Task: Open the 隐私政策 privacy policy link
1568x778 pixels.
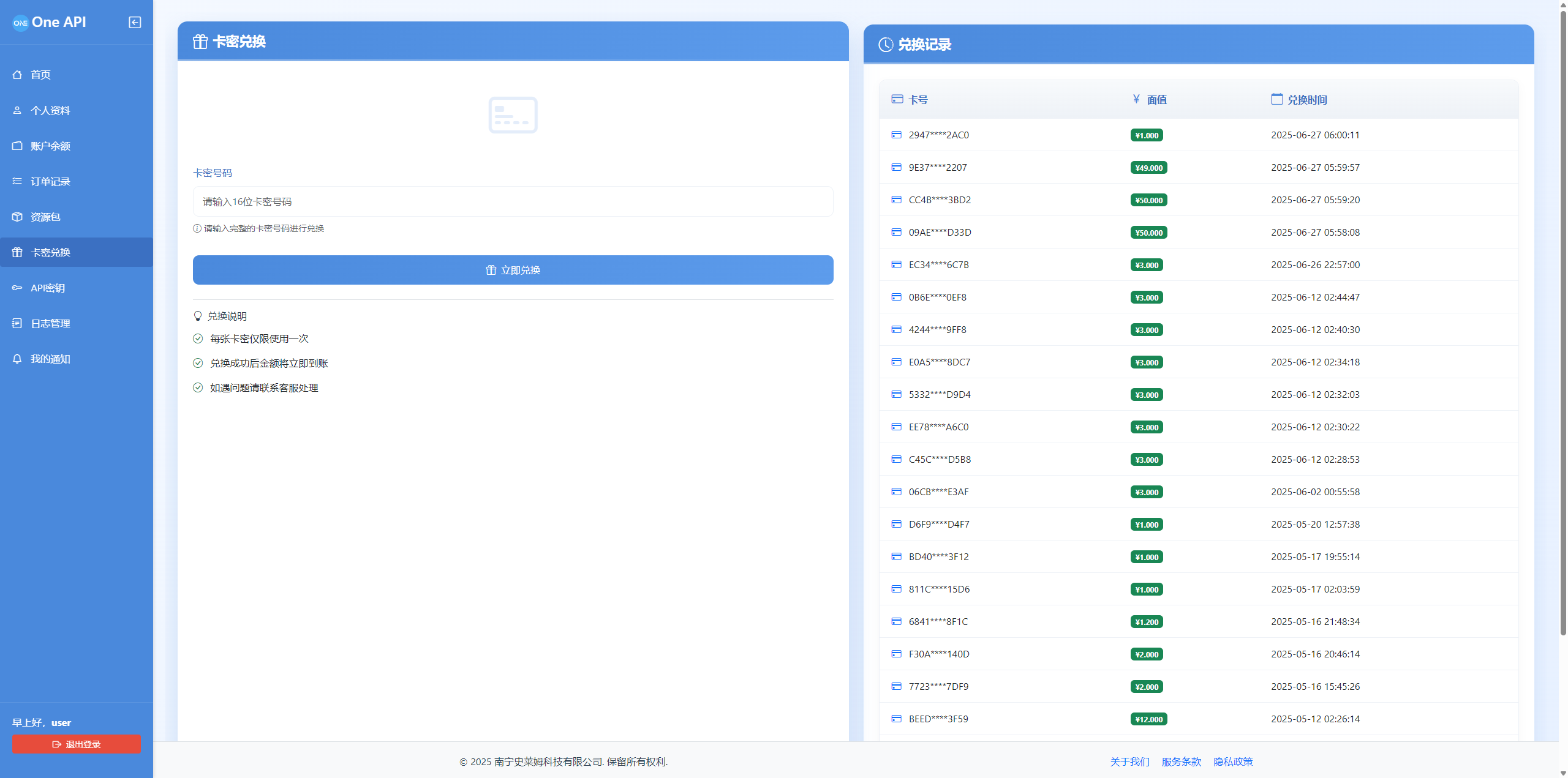Action: pyautogui.click(x=1232, y=761)
